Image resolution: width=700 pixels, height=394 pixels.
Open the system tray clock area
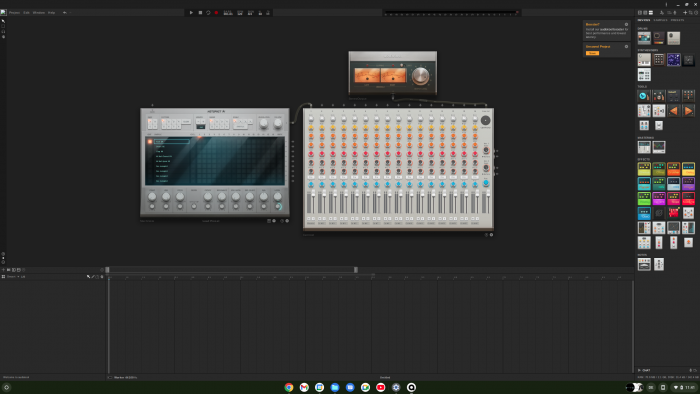tap(685, 387)
